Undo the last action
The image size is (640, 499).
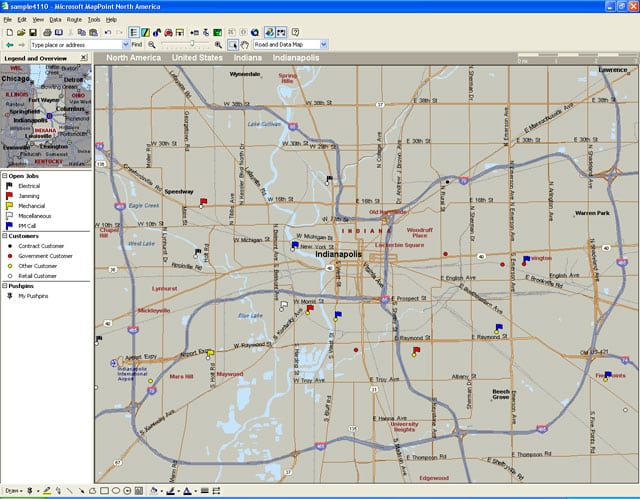pyautogui.click(x=108, y=32)
